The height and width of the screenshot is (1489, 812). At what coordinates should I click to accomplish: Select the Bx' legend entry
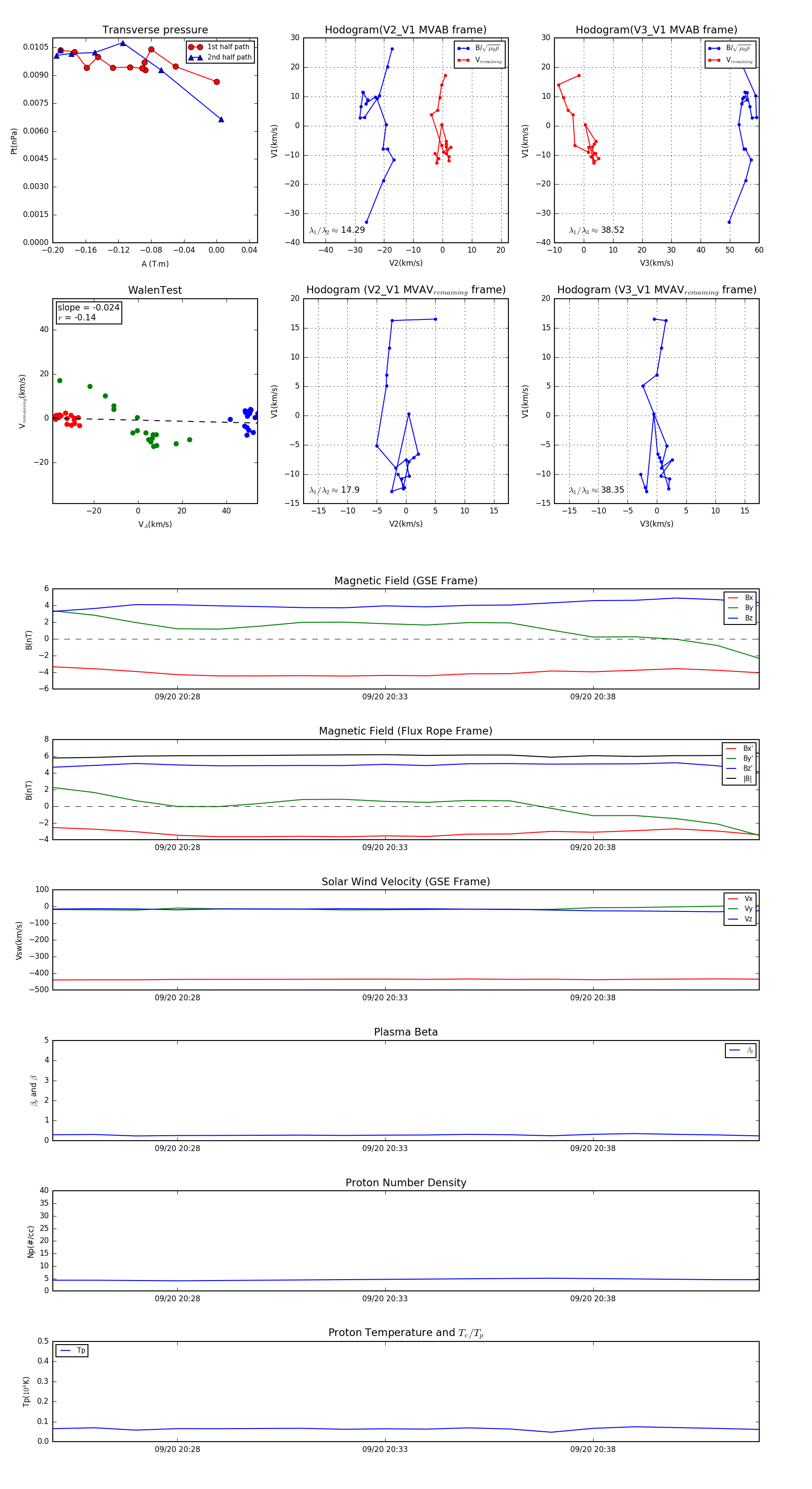739,748
